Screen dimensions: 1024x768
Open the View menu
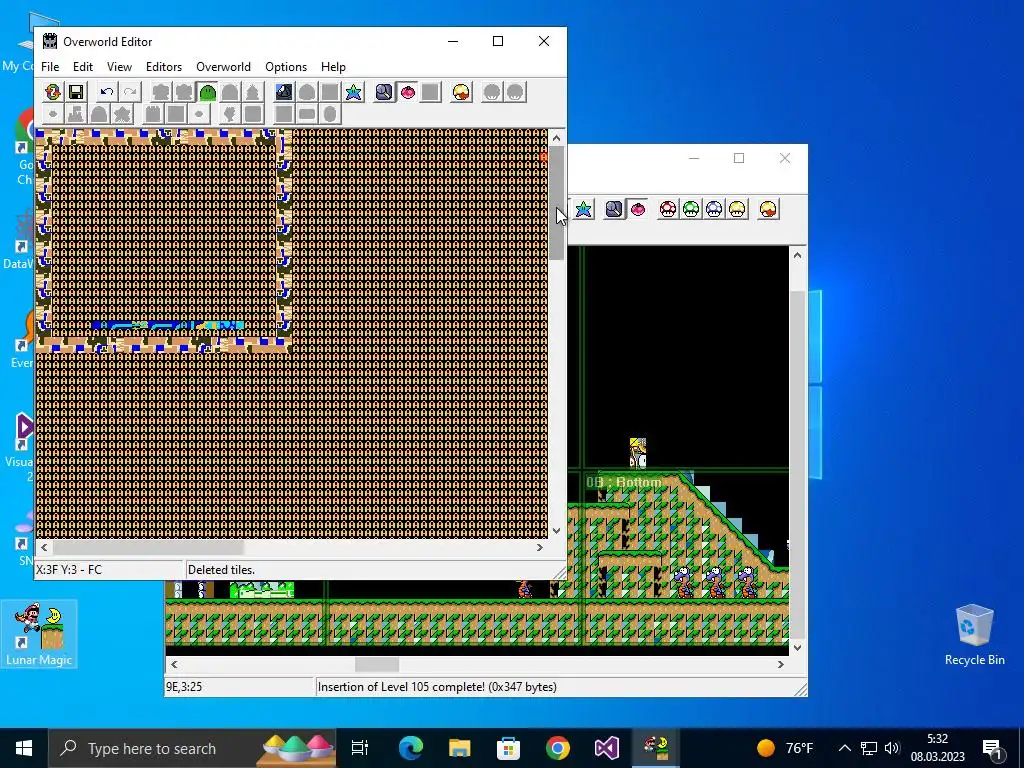pyautogui.click(x=120, y=67)
